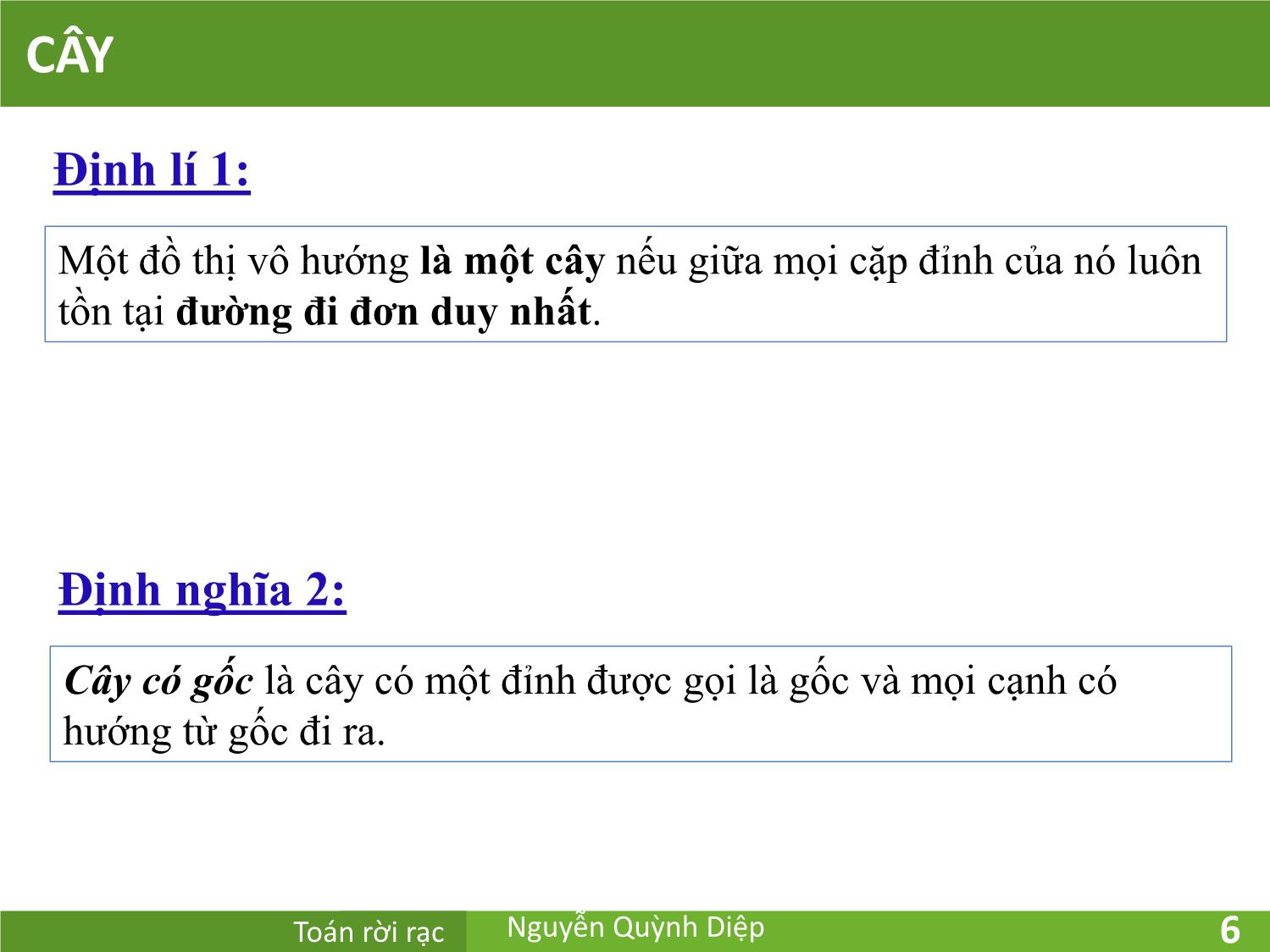This screenshot has width=1270, height=952.
Task: Click the bold phrase "là một cây"
Action: [x=512, y=261]
